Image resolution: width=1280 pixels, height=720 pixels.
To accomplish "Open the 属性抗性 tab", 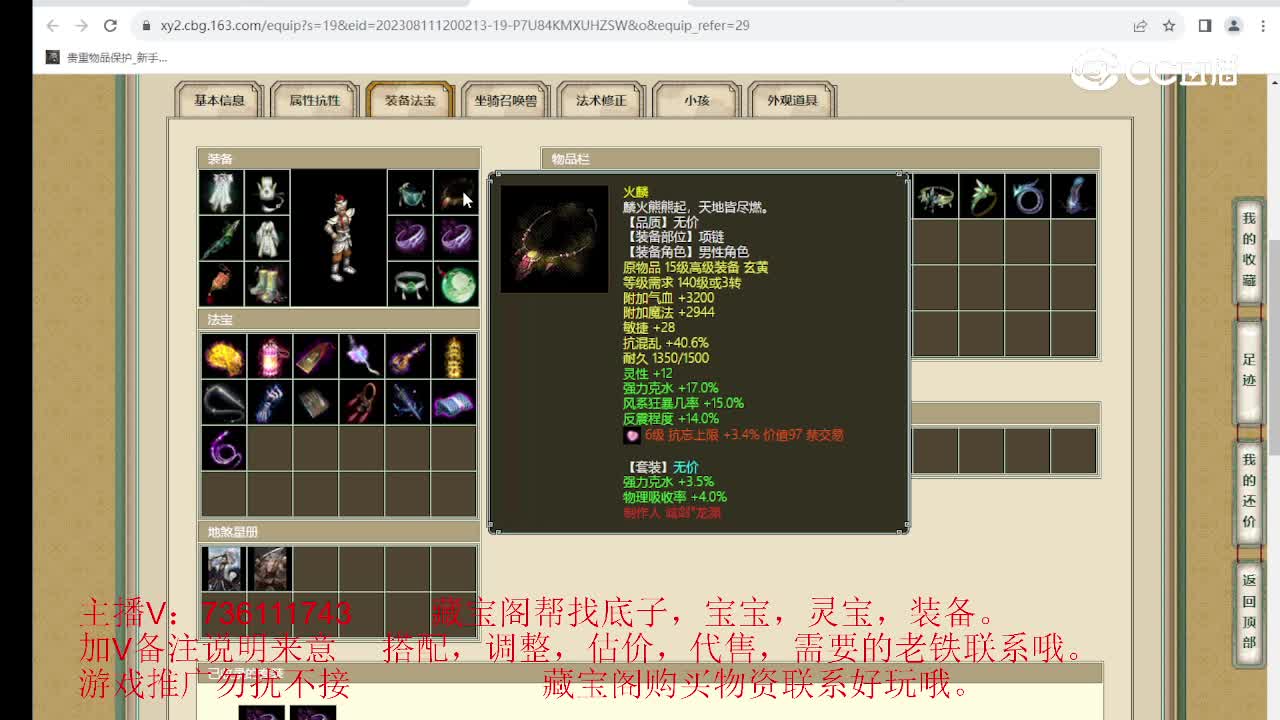I will [314, 100].
